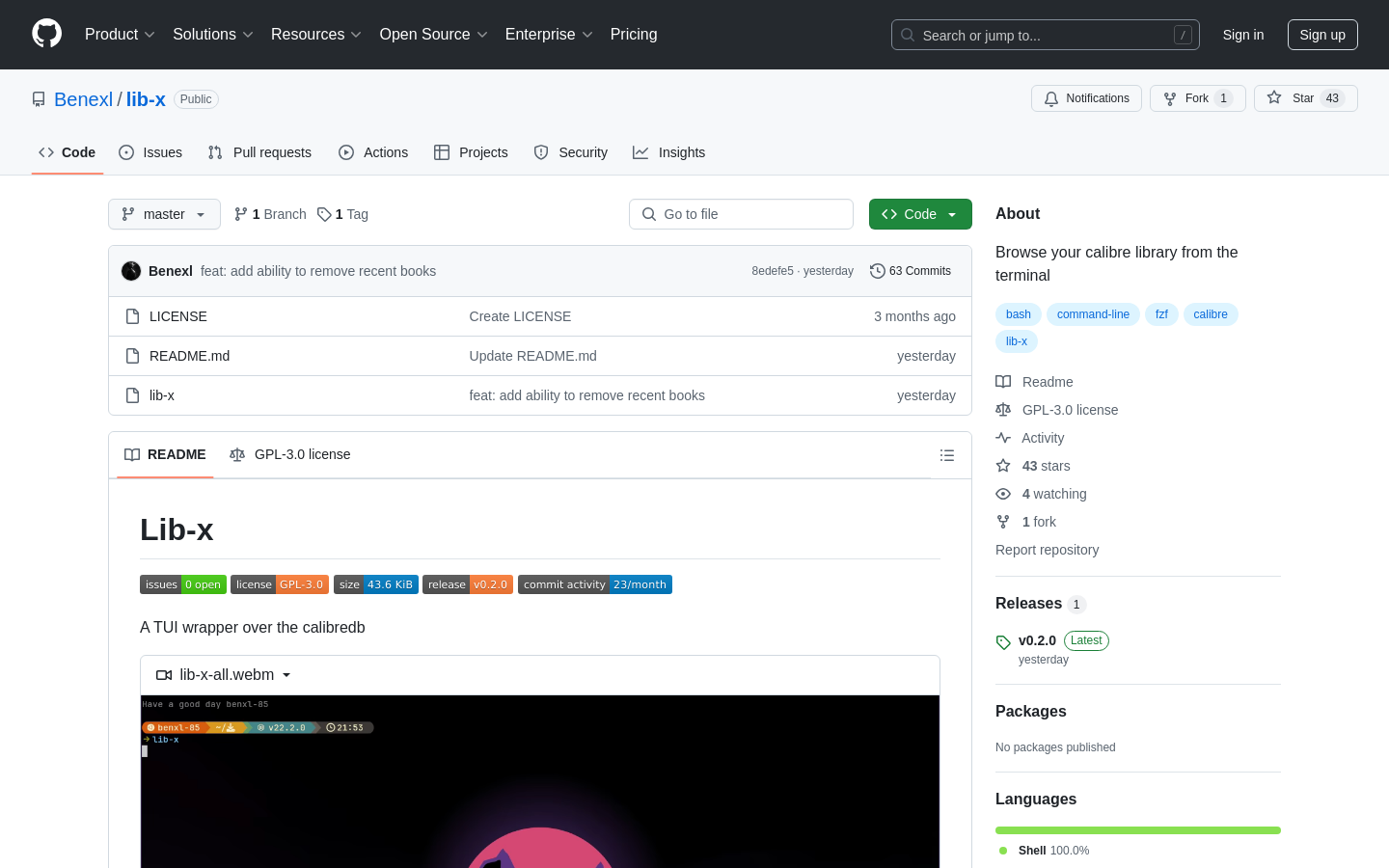View the 4 watching list
The image size is (1389, 868).
1042,494
